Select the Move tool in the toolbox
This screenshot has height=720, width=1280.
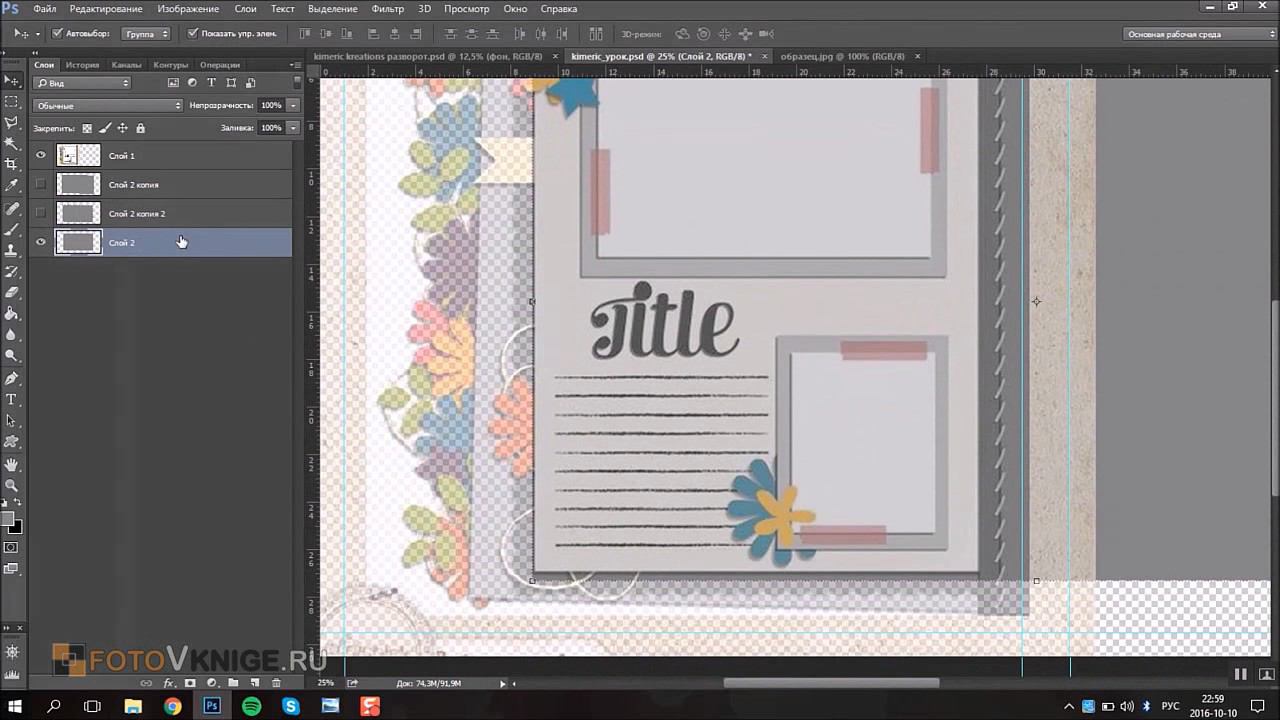(x=12, y=81)
